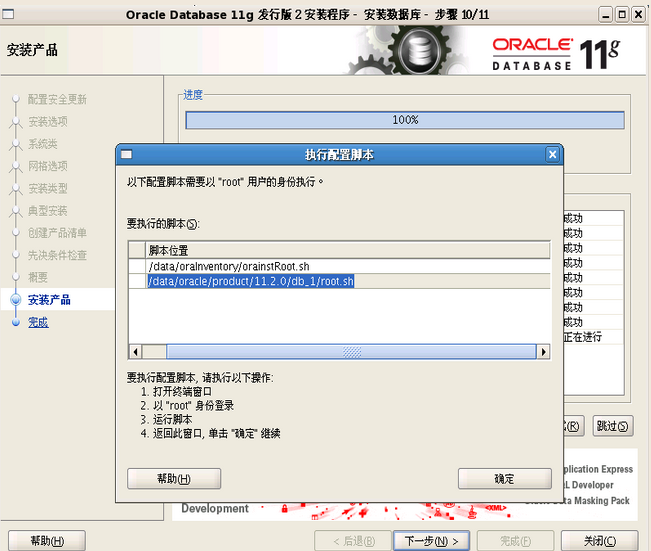The width and height of the screenshot is (651, 551).
Task: Click the 脚本位置 column header
Action: coord(348,250)
